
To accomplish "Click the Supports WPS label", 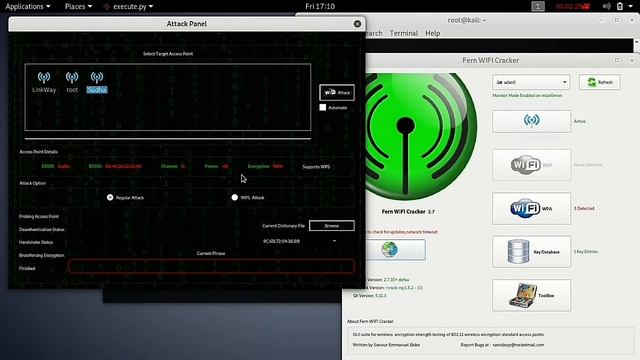I will point(316,167).
